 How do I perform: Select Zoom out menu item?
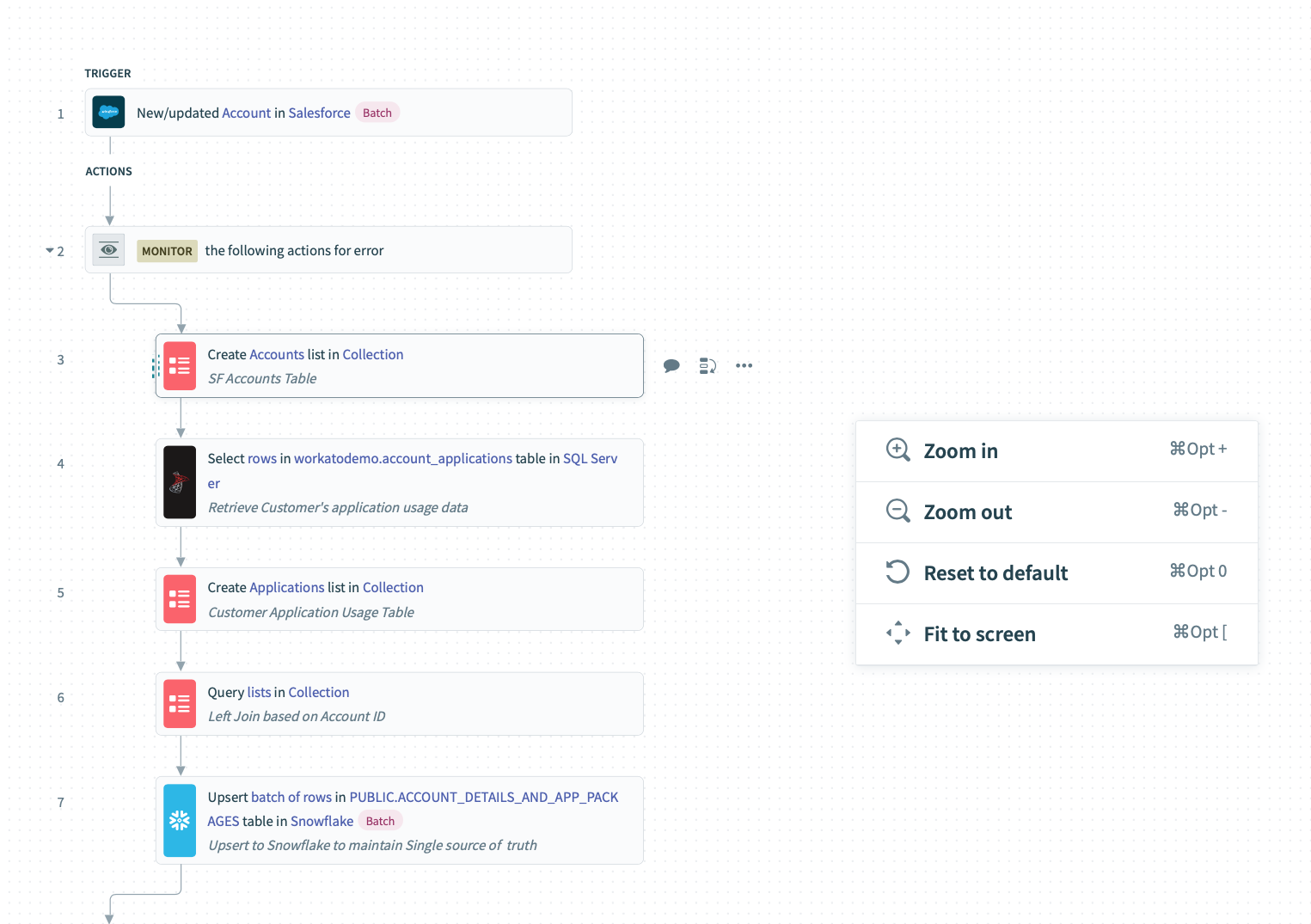(1057, 512)
